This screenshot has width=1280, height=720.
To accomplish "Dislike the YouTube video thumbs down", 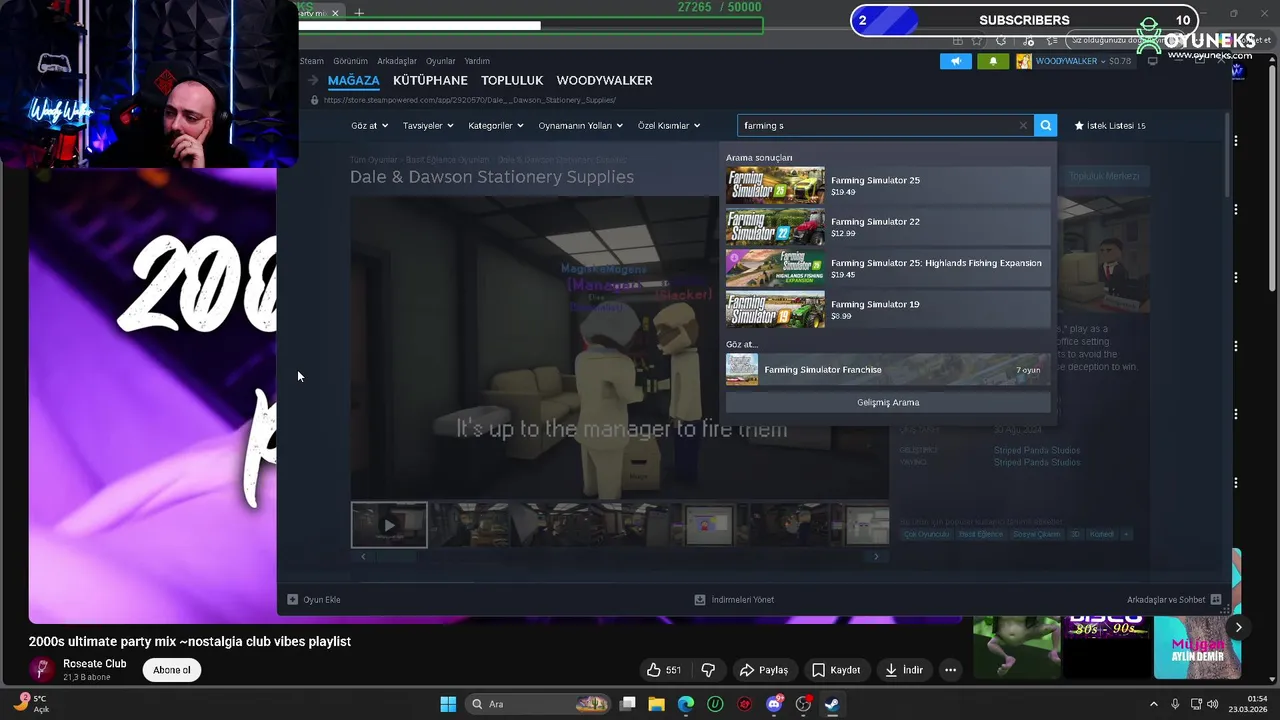I will click(x=708, y=670).
